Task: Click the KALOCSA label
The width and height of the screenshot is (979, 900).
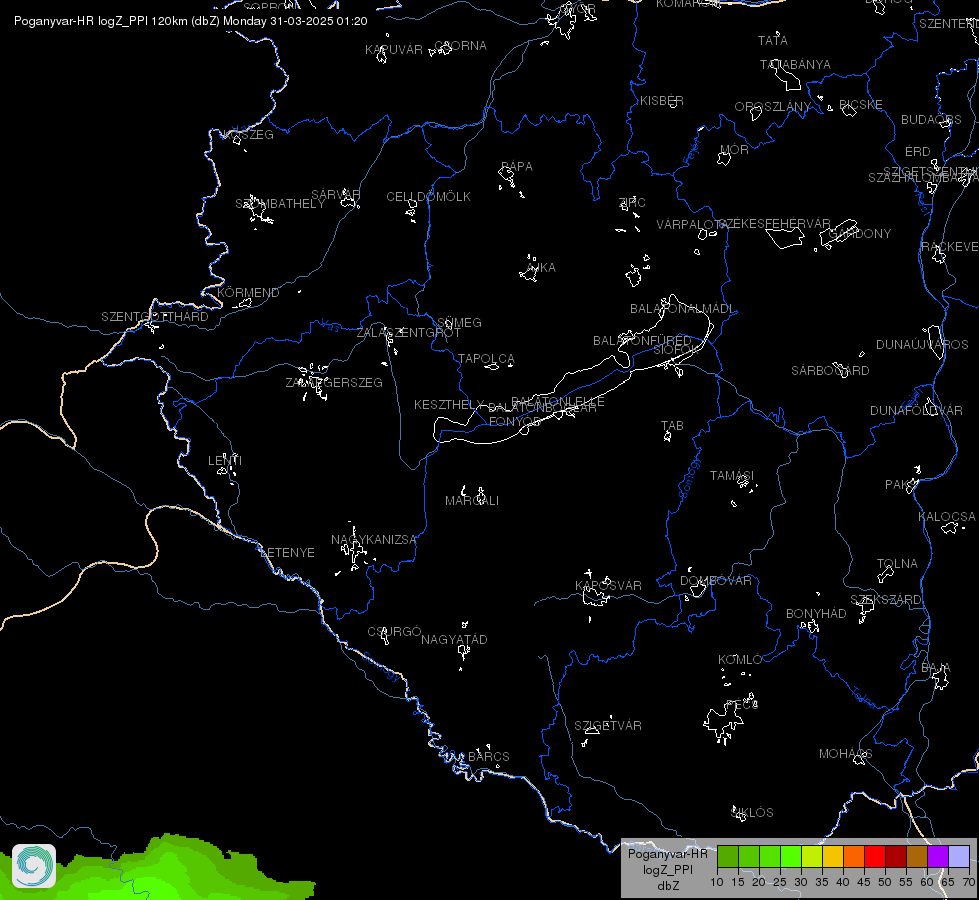Action: [947, 517]
